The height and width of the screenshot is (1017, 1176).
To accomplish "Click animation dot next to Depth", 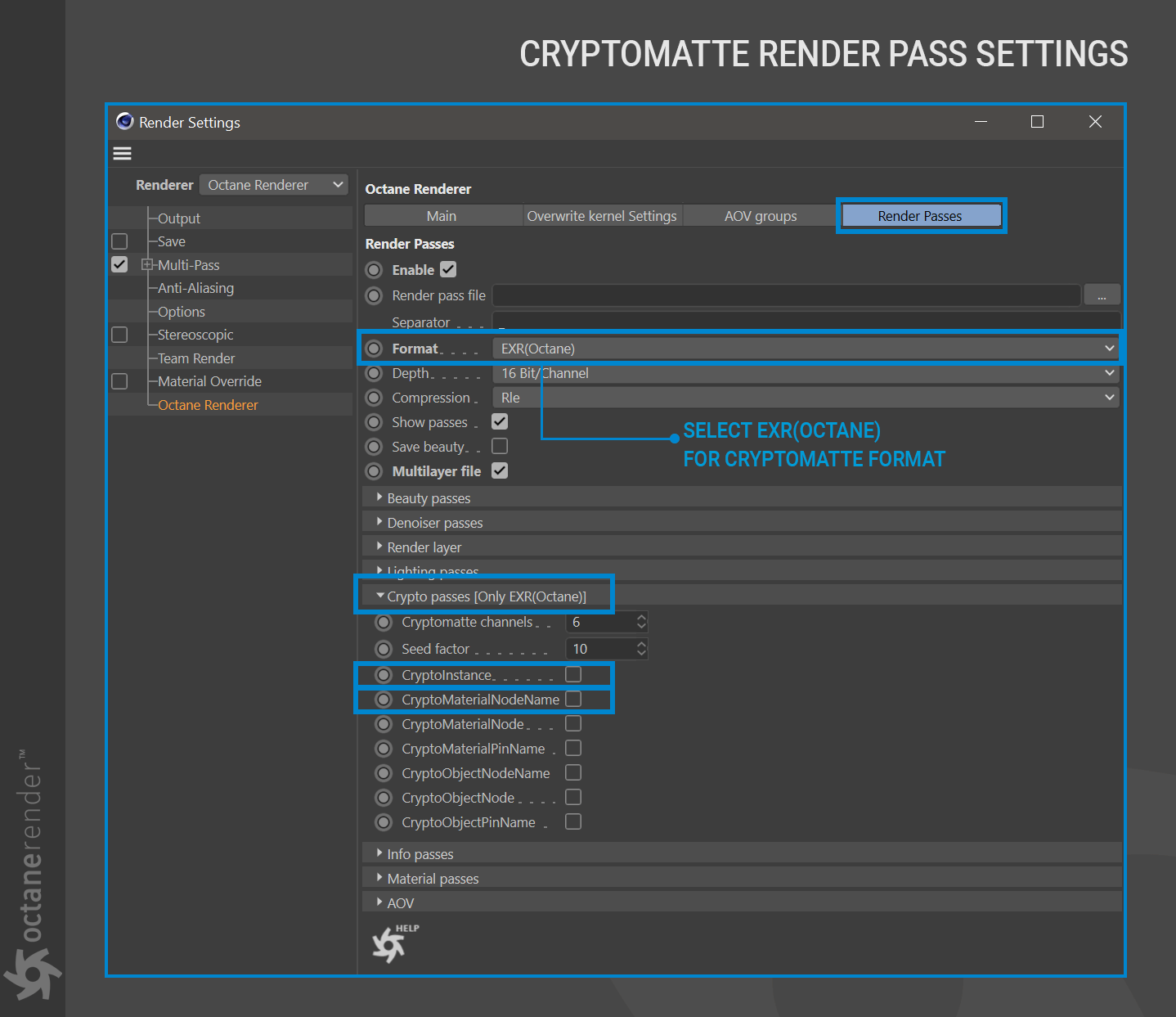I will (x=374, y=373).
